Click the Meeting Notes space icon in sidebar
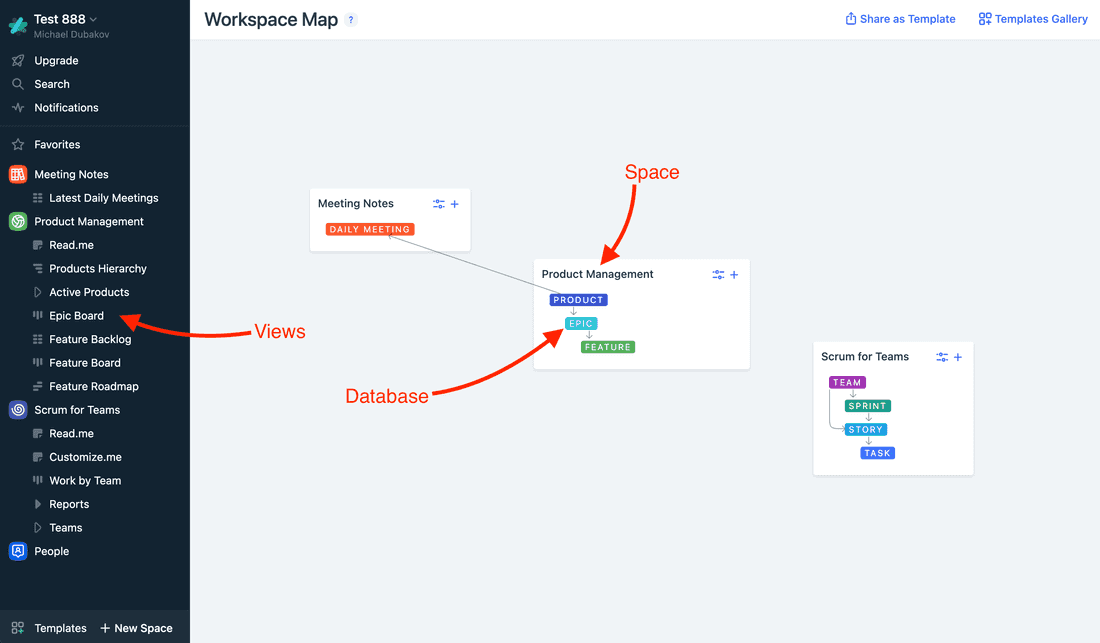 coord(18,174)
